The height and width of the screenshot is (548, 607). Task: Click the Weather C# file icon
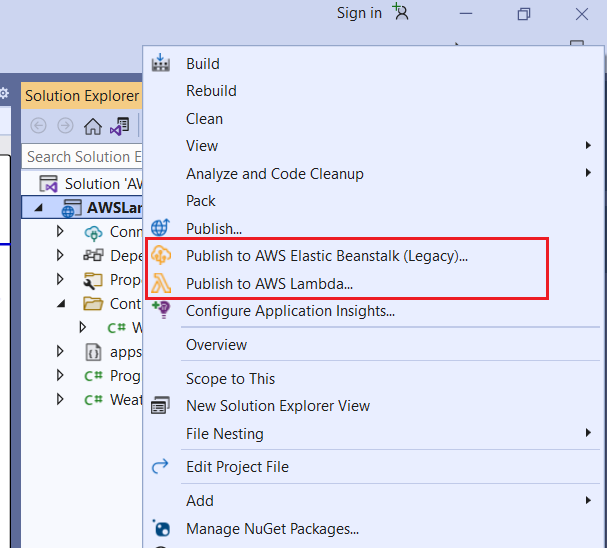[93, 399]
